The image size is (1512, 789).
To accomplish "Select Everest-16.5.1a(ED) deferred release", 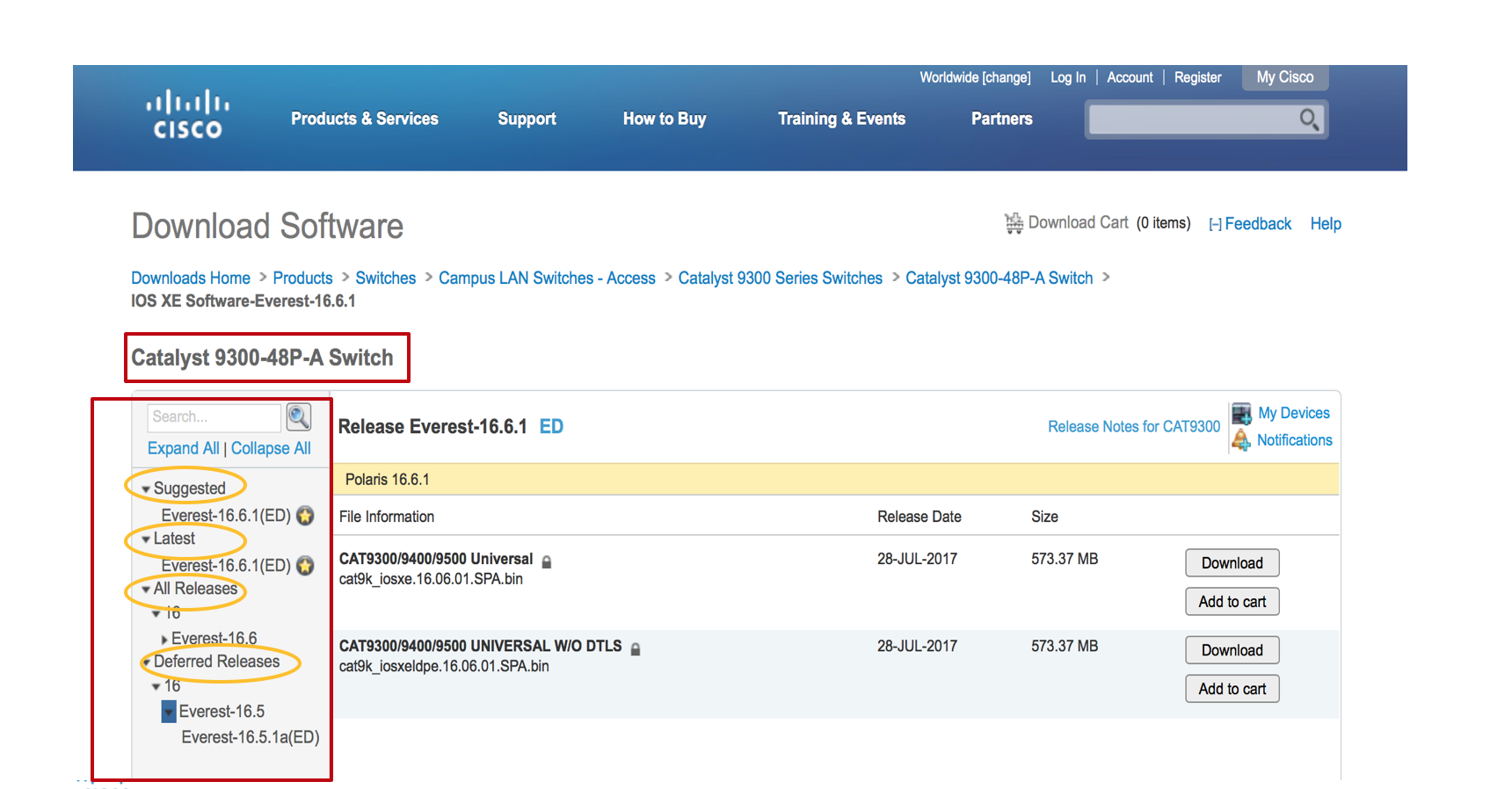I will (251, 738).
